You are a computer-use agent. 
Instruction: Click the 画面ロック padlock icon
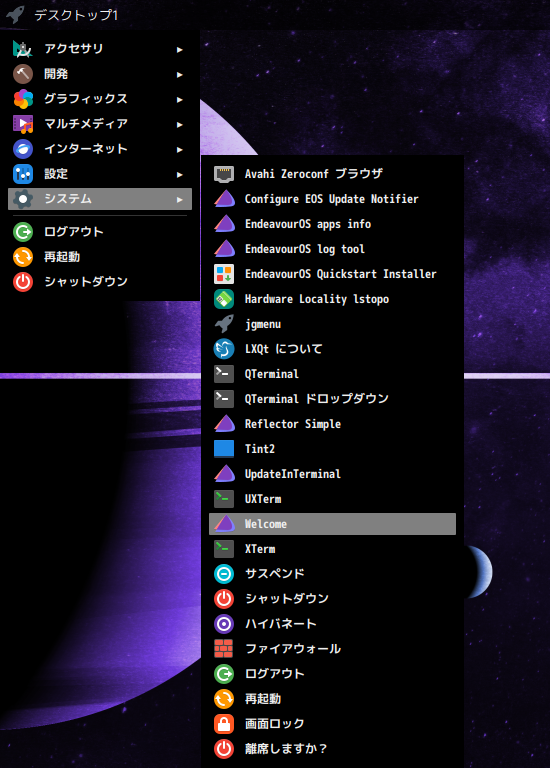pos(224,723)
